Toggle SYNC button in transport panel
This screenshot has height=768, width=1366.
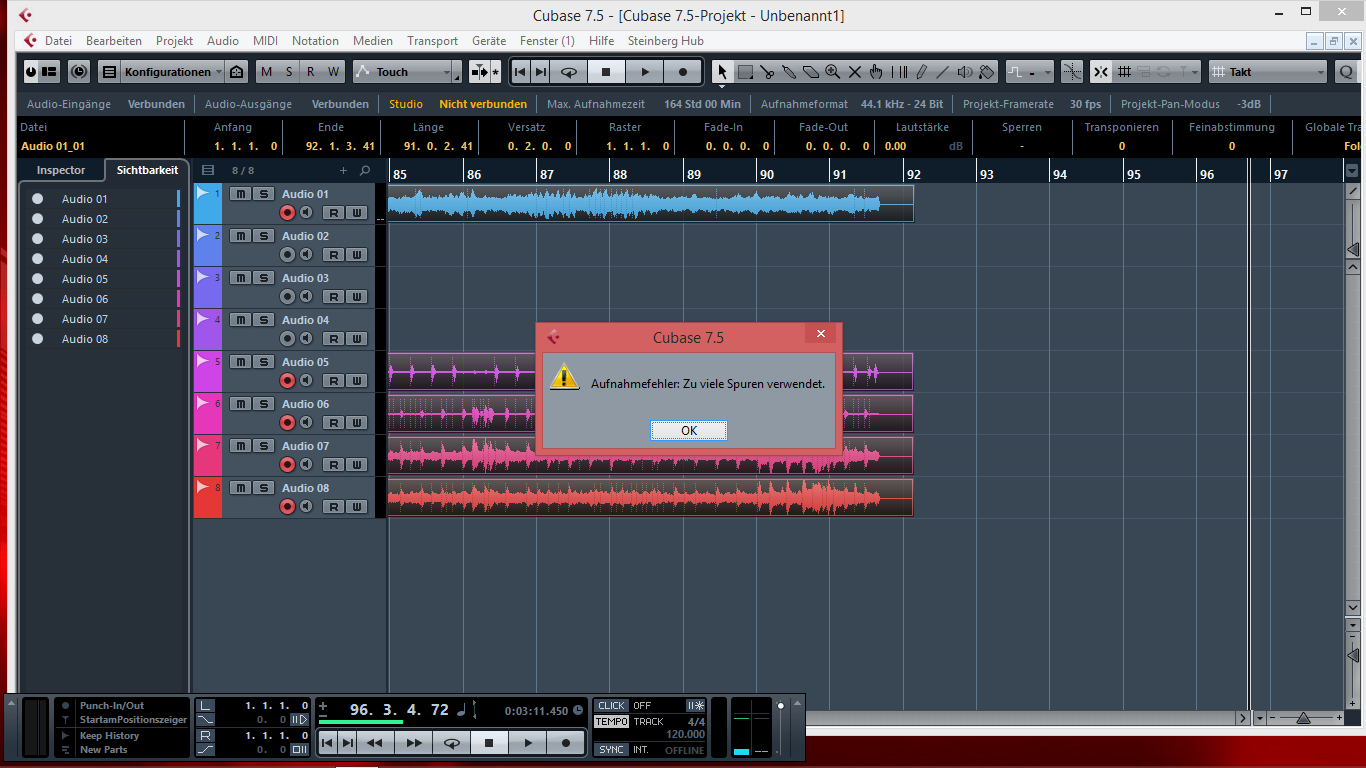(x=612, y=750)
